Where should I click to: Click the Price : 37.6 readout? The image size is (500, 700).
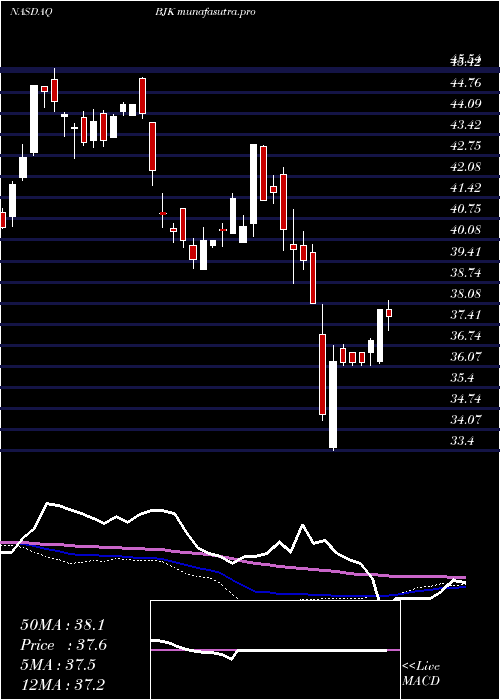[63, 645]
